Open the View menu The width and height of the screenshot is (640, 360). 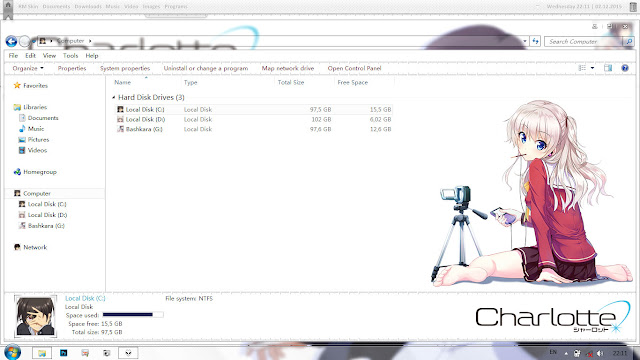click(x=49, y=56)
